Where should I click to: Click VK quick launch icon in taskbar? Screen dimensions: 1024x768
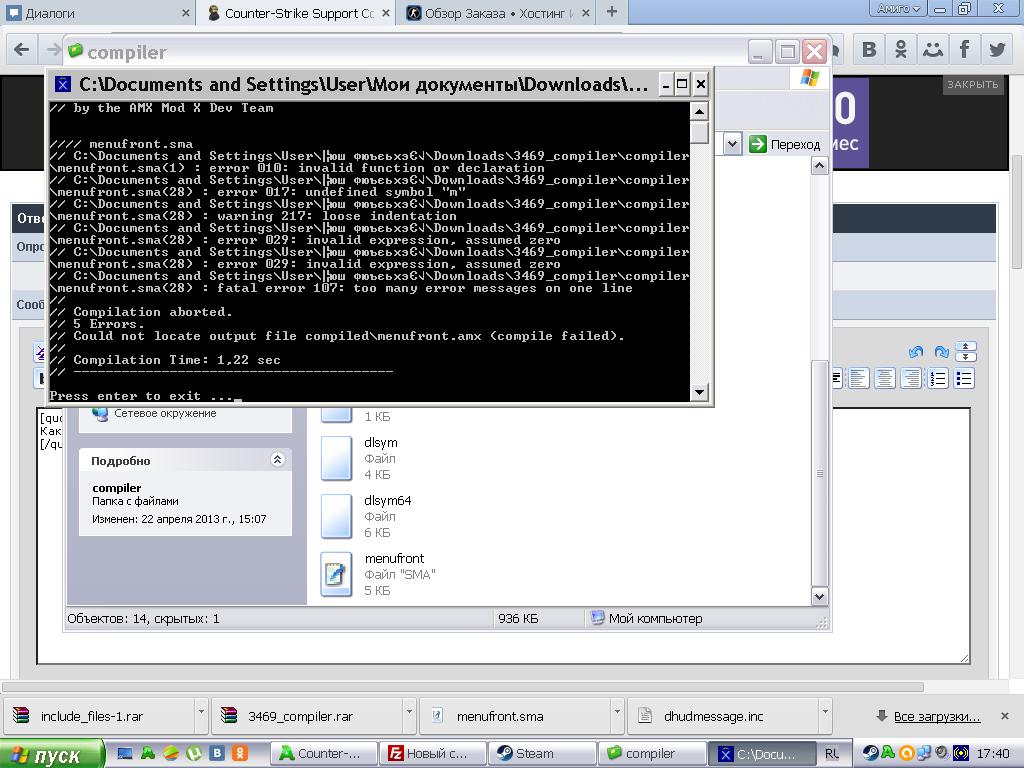click(x=217, y=753)
